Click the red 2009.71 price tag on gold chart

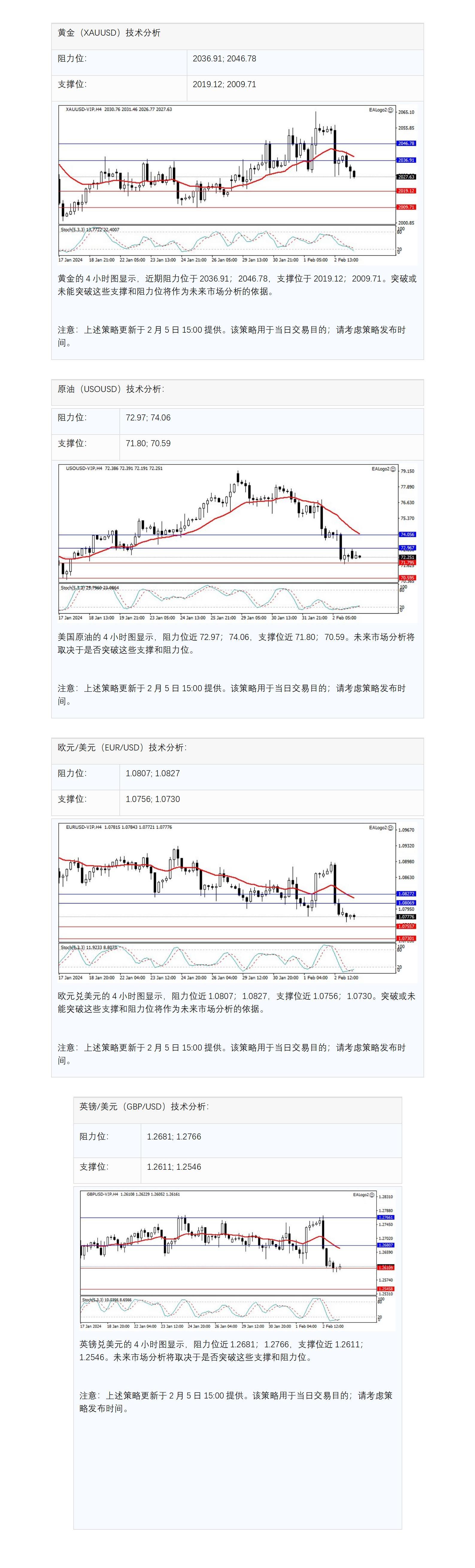(x=406, y=208)
